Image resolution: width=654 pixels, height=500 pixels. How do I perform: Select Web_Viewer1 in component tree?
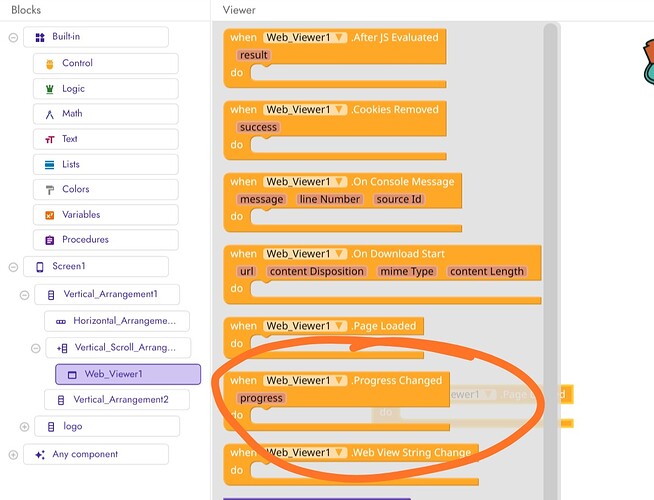tap(128, 374)
